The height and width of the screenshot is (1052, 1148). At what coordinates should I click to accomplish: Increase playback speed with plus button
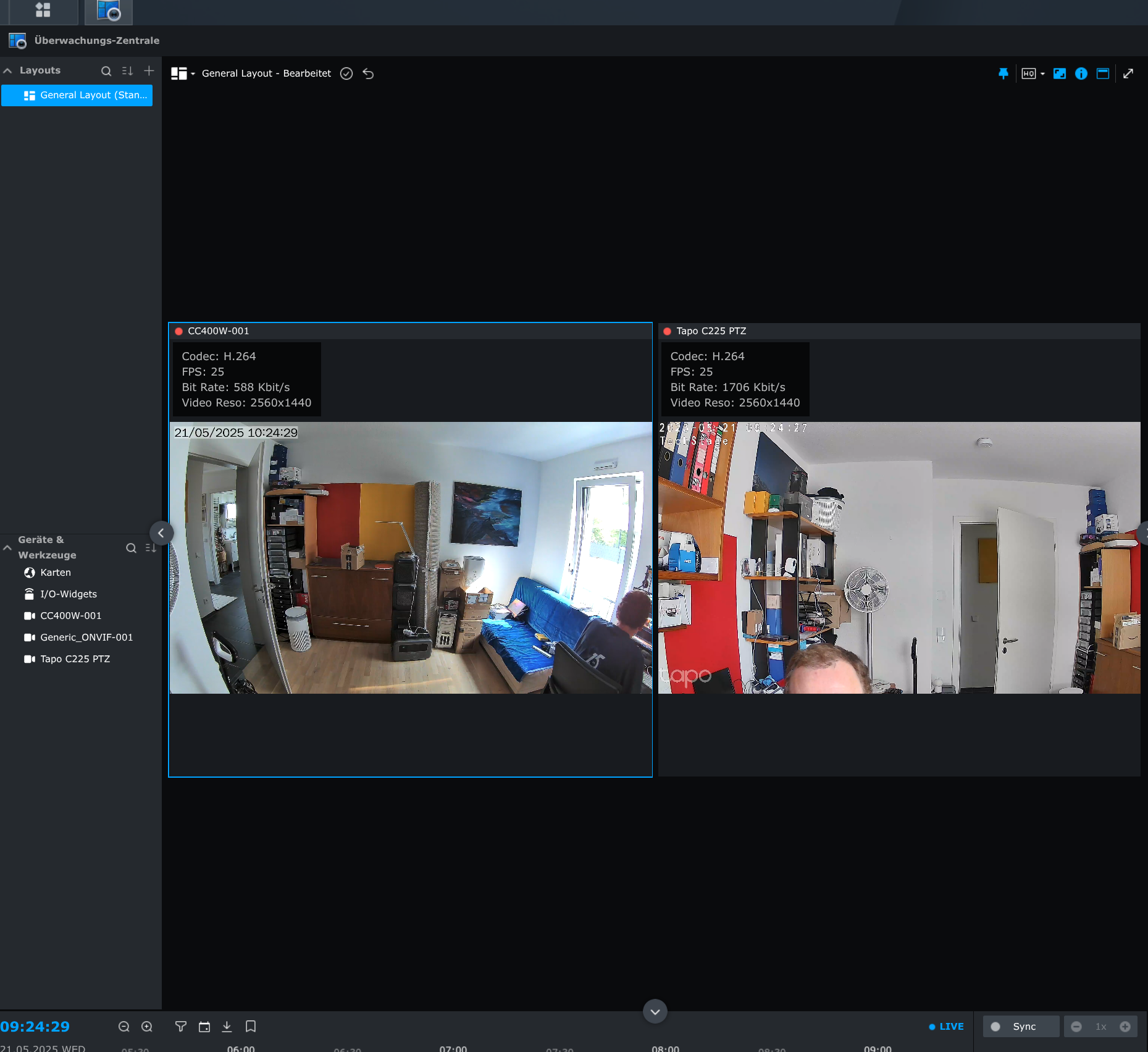[1125, 1027]
